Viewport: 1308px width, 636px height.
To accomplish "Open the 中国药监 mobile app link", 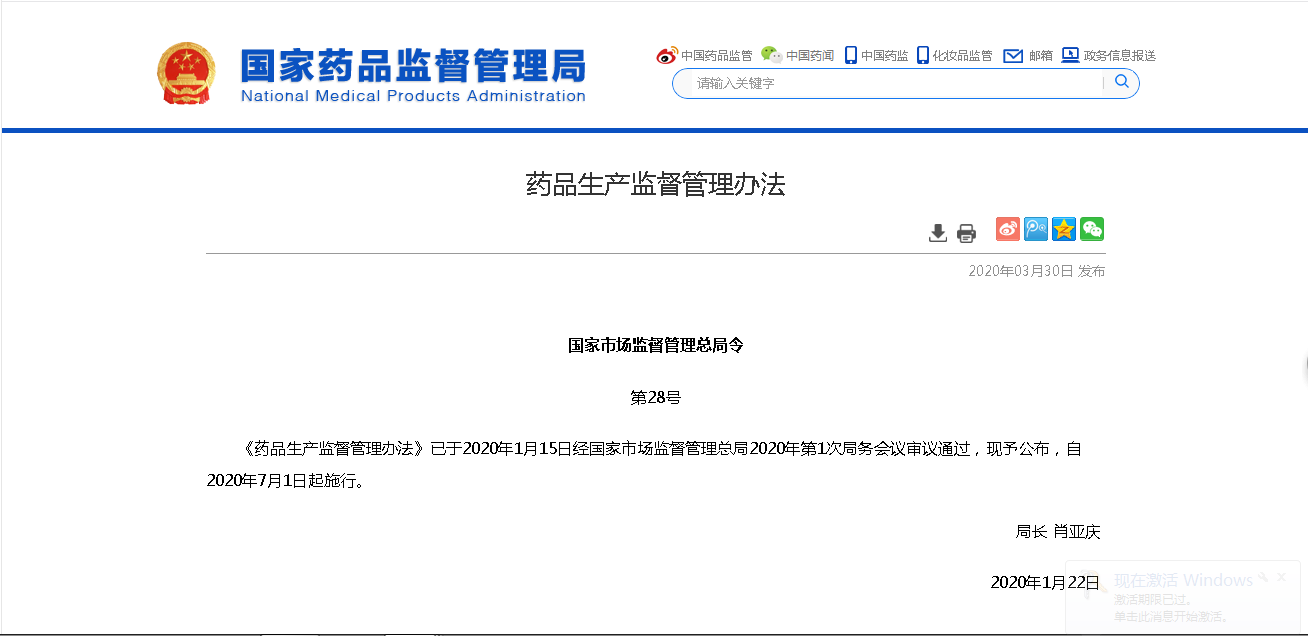I will click(884, 56).
